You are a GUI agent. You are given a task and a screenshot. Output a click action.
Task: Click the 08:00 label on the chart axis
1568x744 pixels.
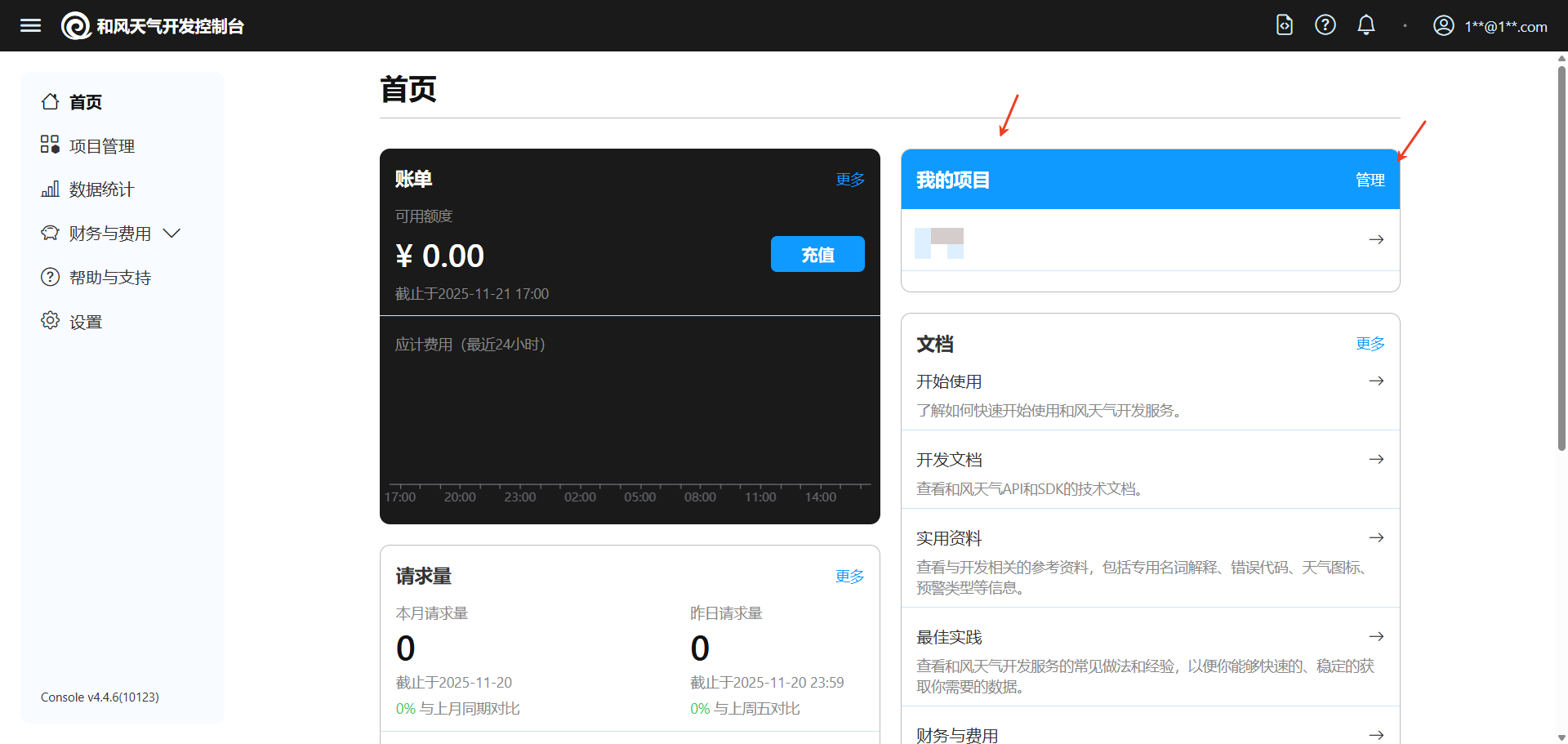click(x=700, y=497)
